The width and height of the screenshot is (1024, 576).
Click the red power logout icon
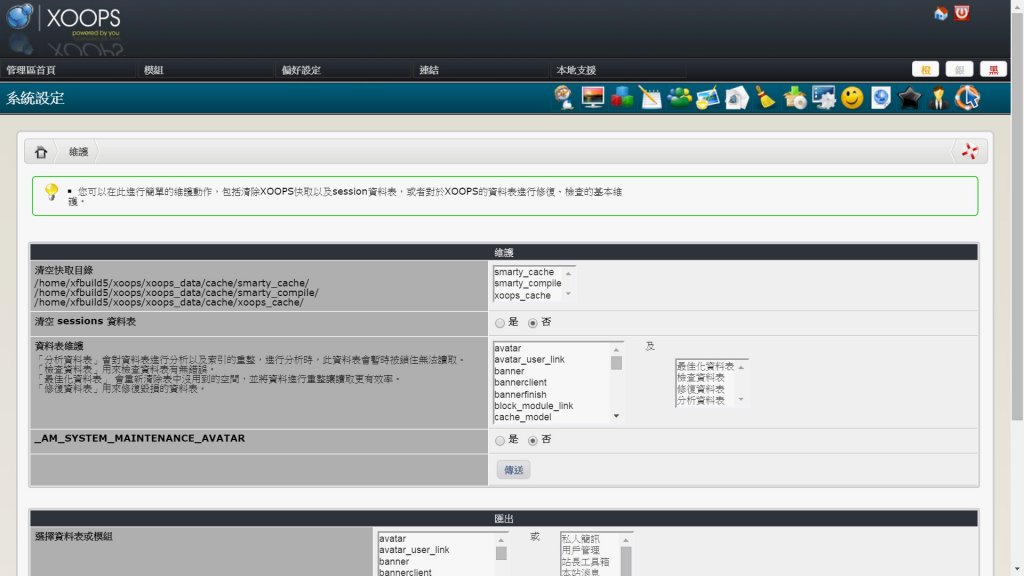[962, 13]
